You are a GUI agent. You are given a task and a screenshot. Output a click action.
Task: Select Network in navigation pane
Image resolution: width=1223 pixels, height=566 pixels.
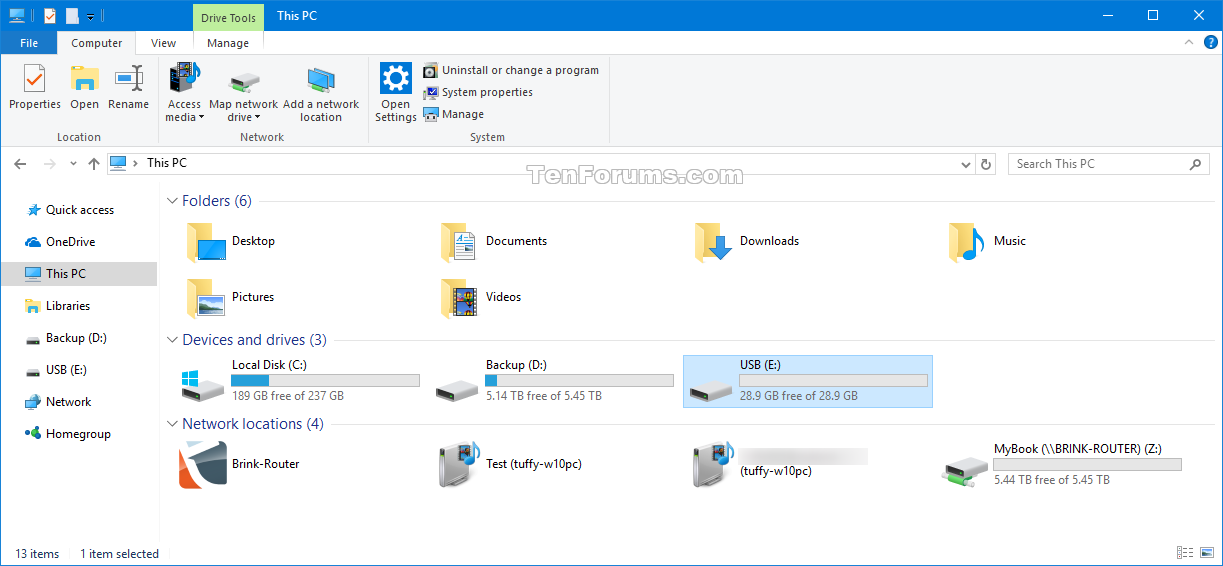tap(80, 402)
